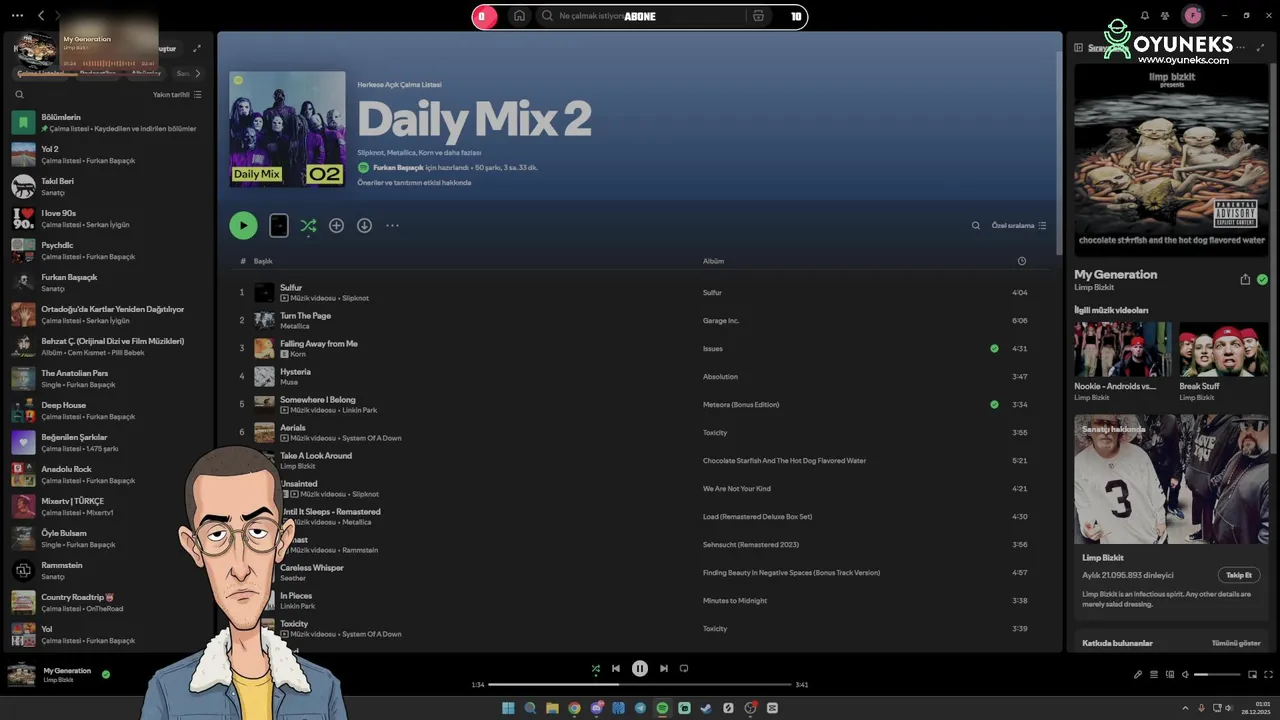This screenshot has height=720, width=1280.
Task: Play Daily Mix 2 with green button
Action: 243,226
